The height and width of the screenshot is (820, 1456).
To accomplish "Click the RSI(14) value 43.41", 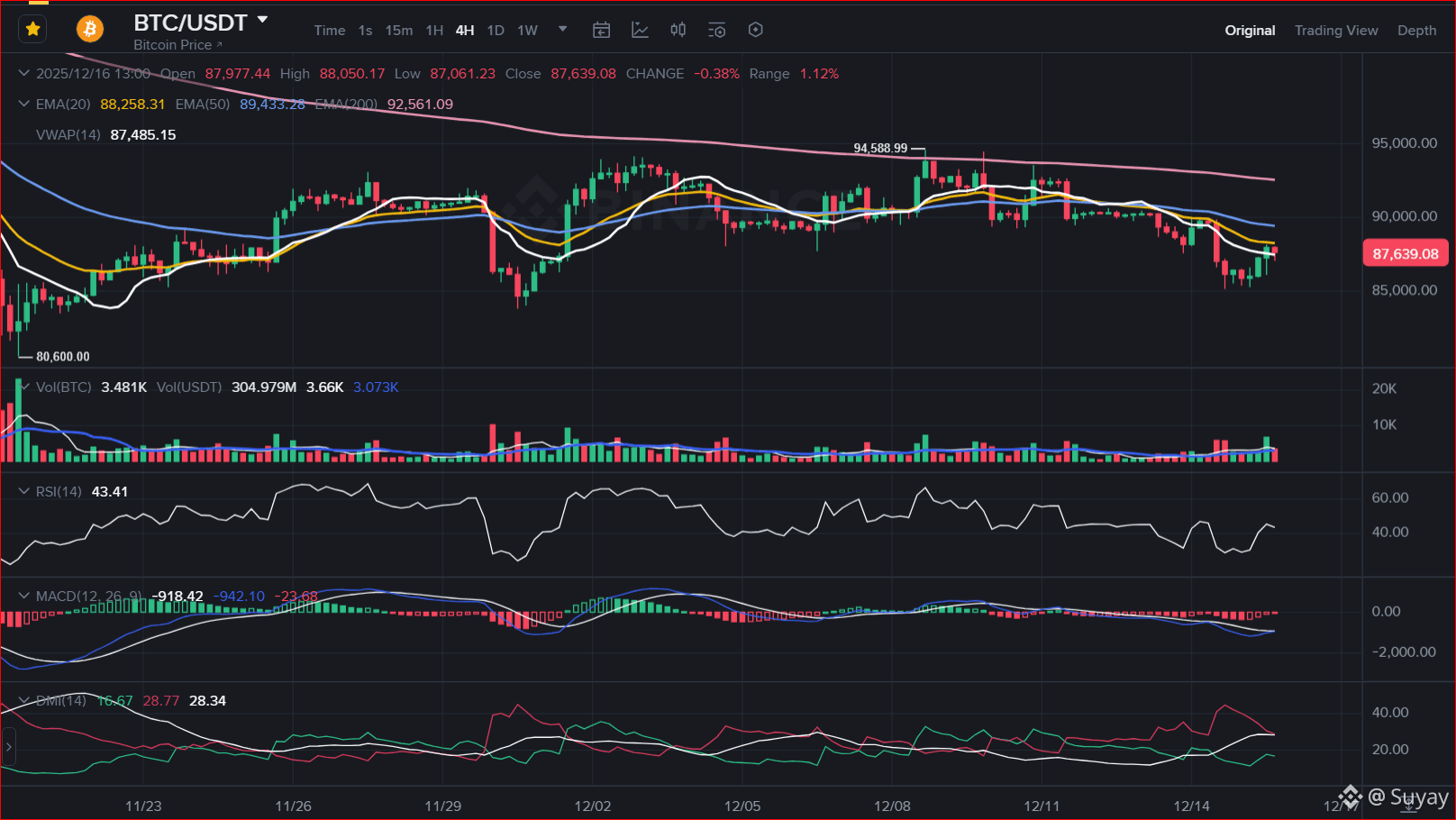I will pos(110,492).
